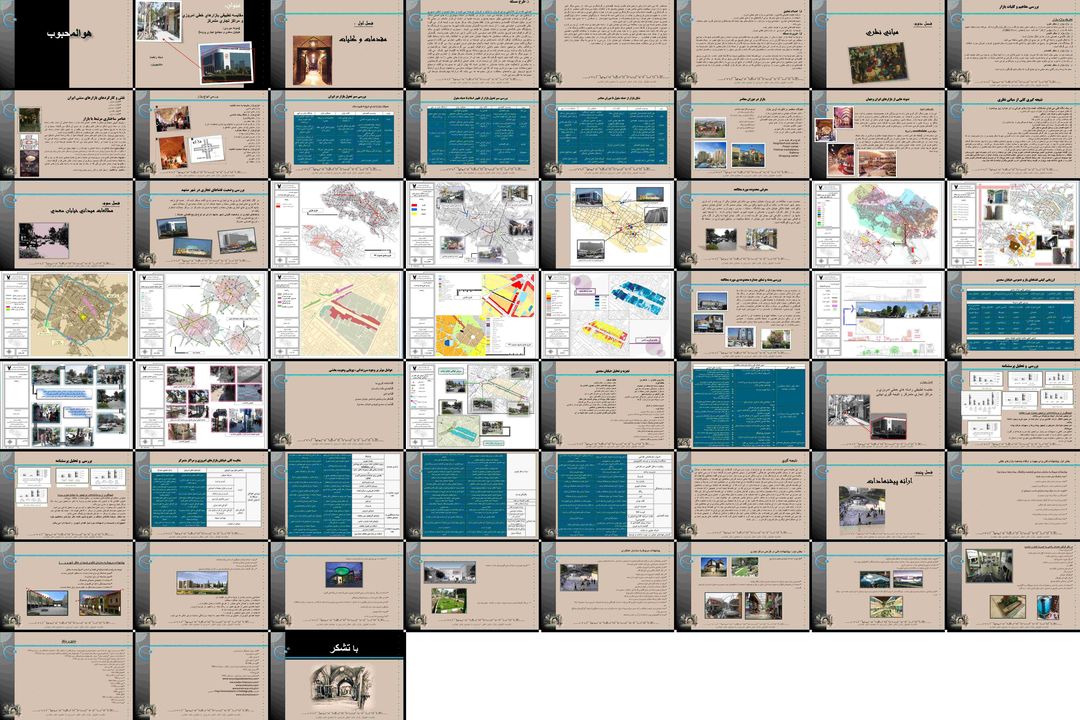The width and height of the screenshot is (1080, 720).
Task: Select slide with green dome night photo
Action: click(x=337, y=586)
